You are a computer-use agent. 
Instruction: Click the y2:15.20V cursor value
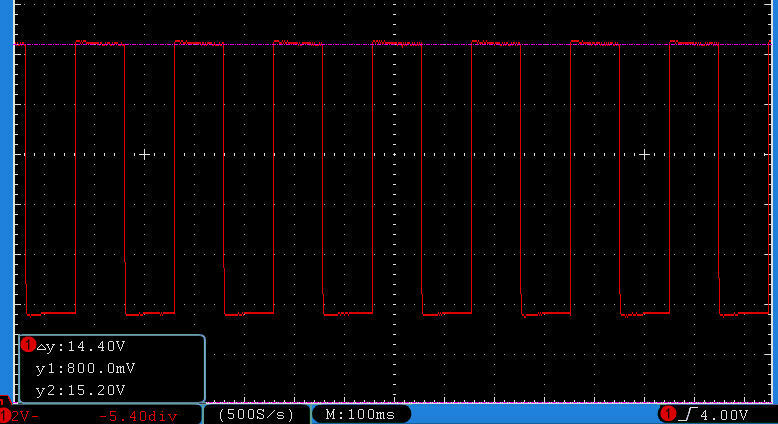click(81, 390)
